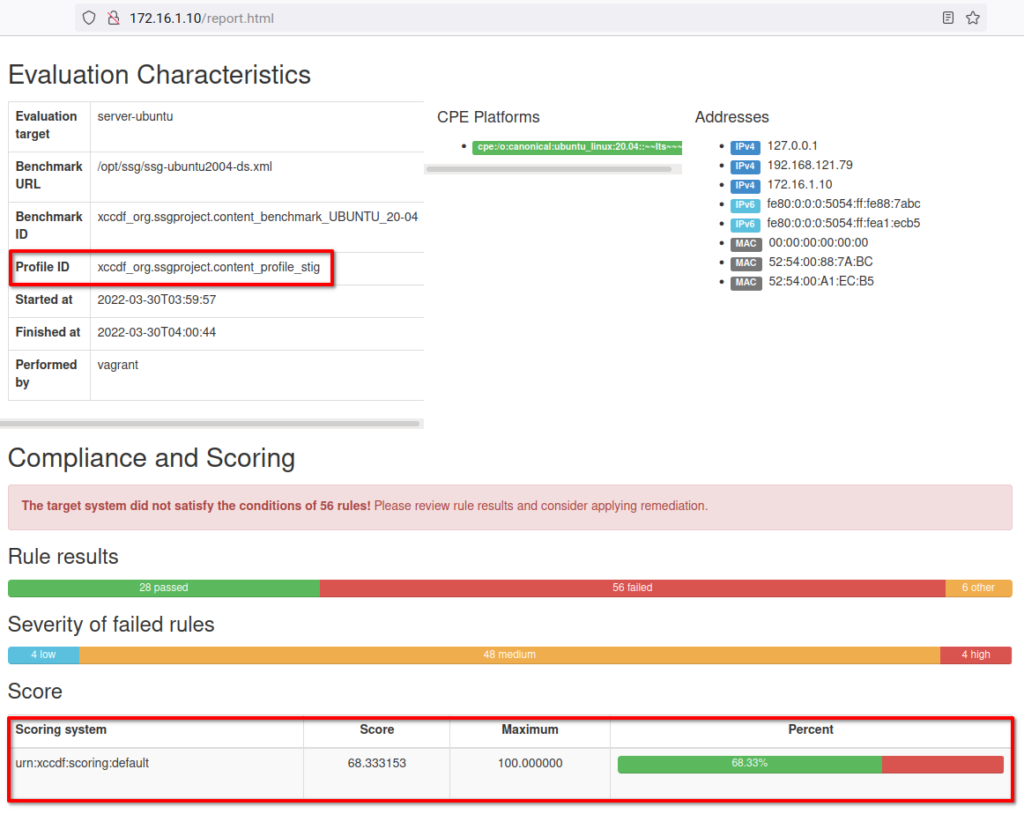Toggle the 28 passed results segment
The width and height of the screenshot is (1024, 814).
163,588
